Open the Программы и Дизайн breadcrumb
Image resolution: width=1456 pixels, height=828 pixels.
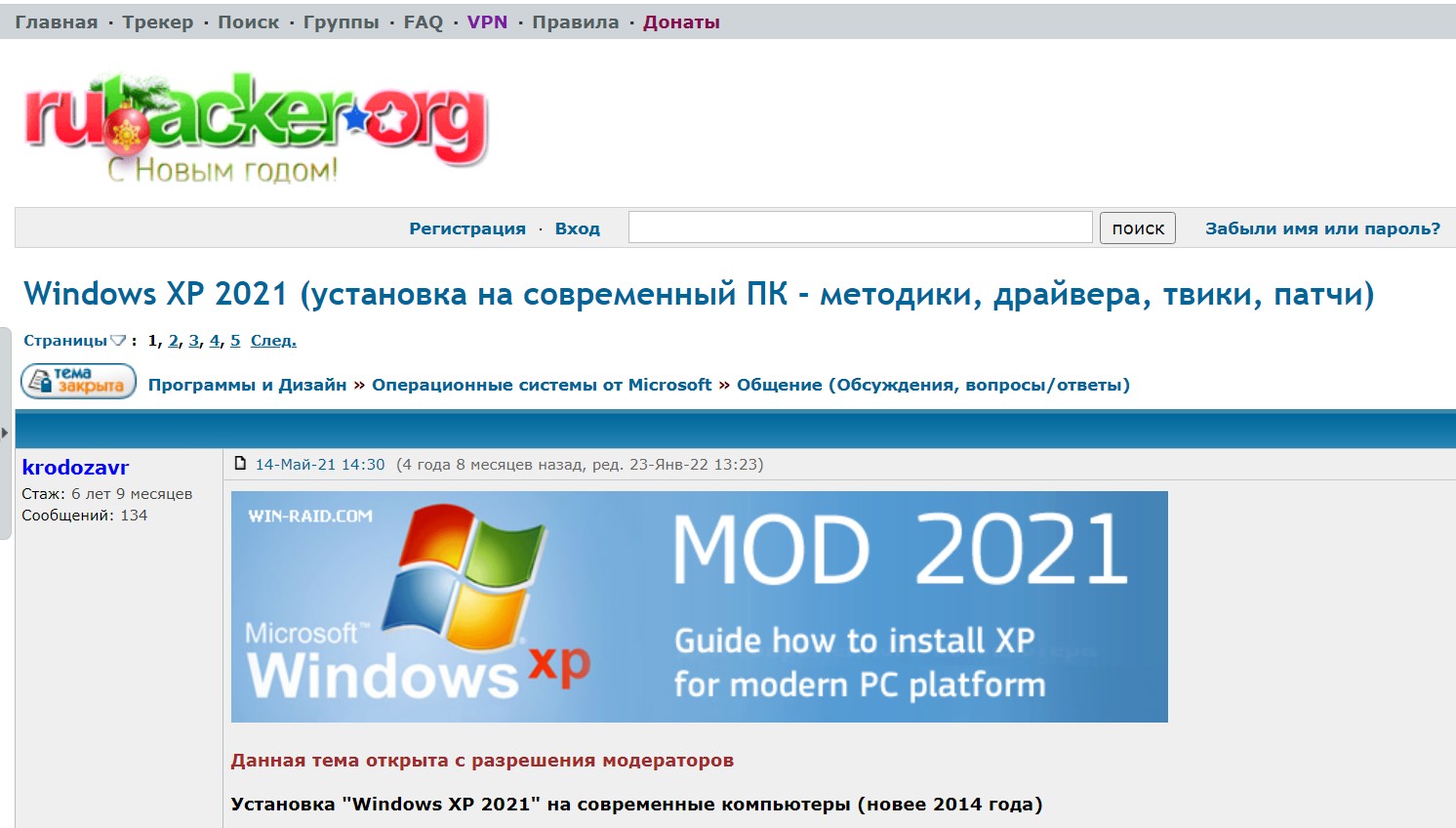point(247,385)
